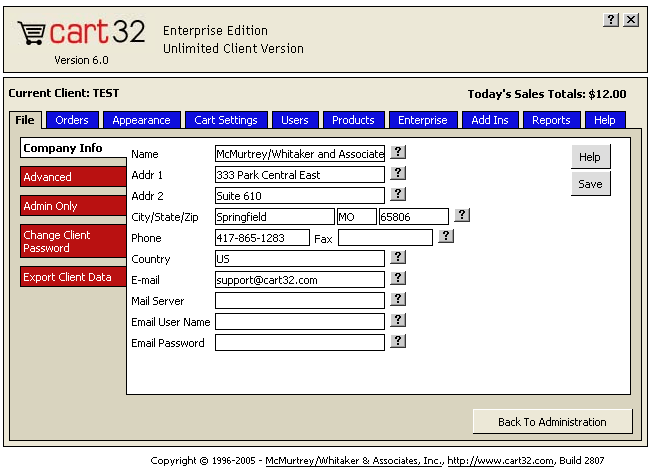Click the Help button on the right
This screenshot has height=471, width=651.
click(x=590, y=157)
